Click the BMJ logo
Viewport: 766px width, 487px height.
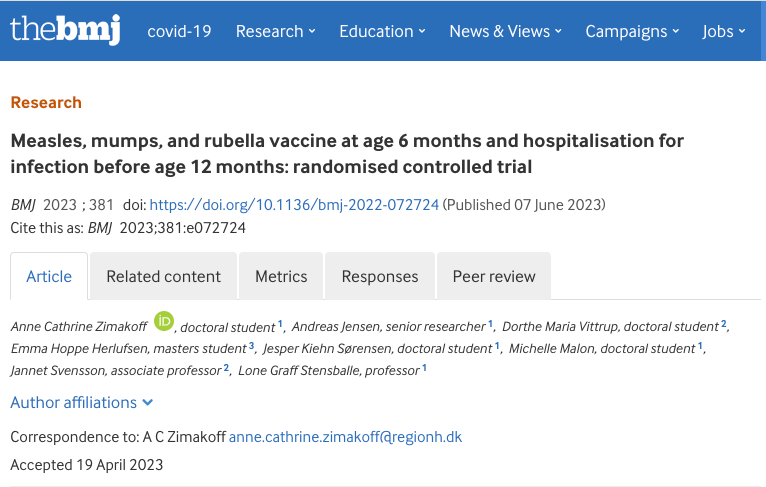(65, 29)
